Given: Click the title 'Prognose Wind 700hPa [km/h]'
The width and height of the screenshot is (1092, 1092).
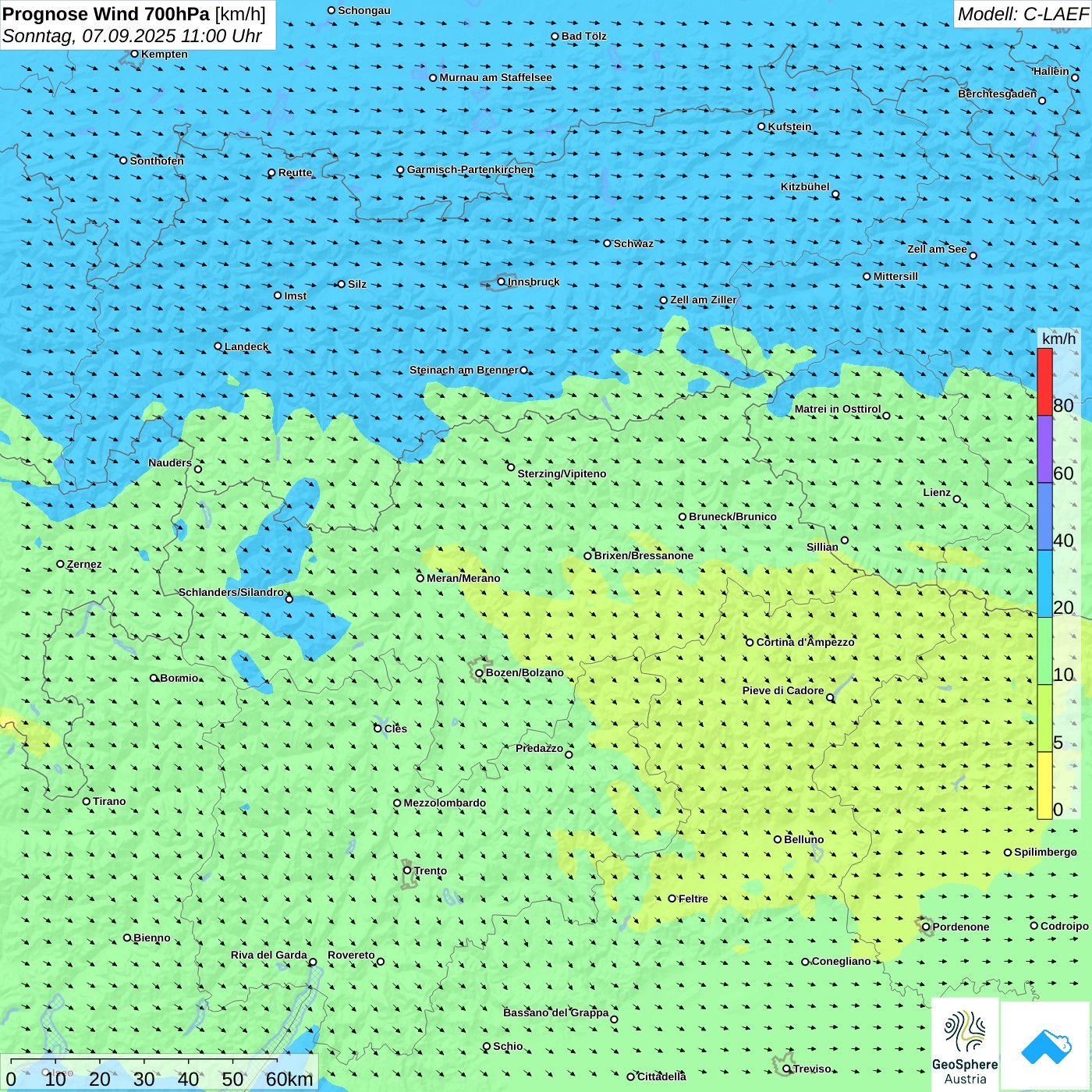Looking at the screenshot, I should 134,14.
